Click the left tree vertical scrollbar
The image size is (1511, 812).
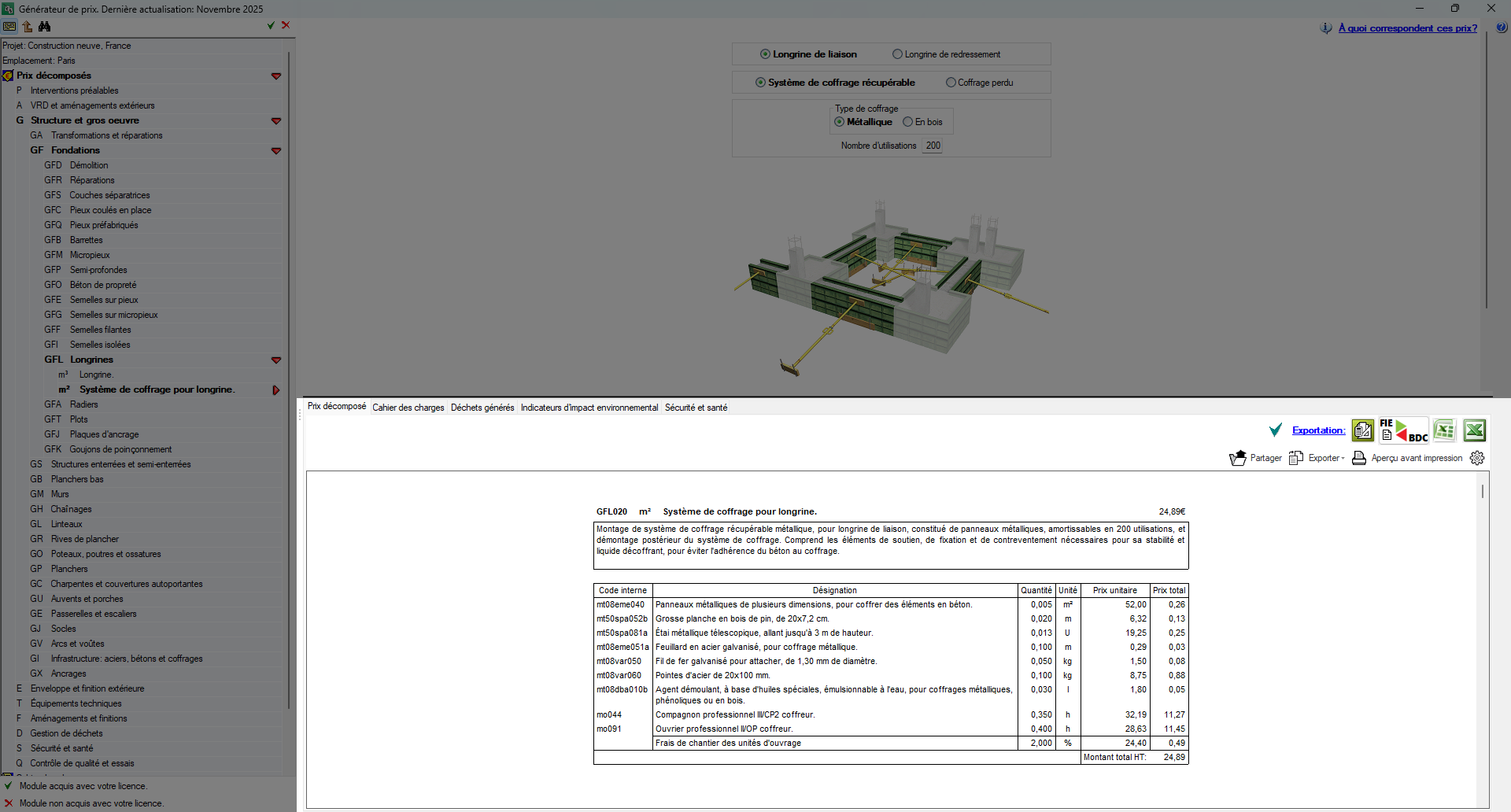coord(290,381)
